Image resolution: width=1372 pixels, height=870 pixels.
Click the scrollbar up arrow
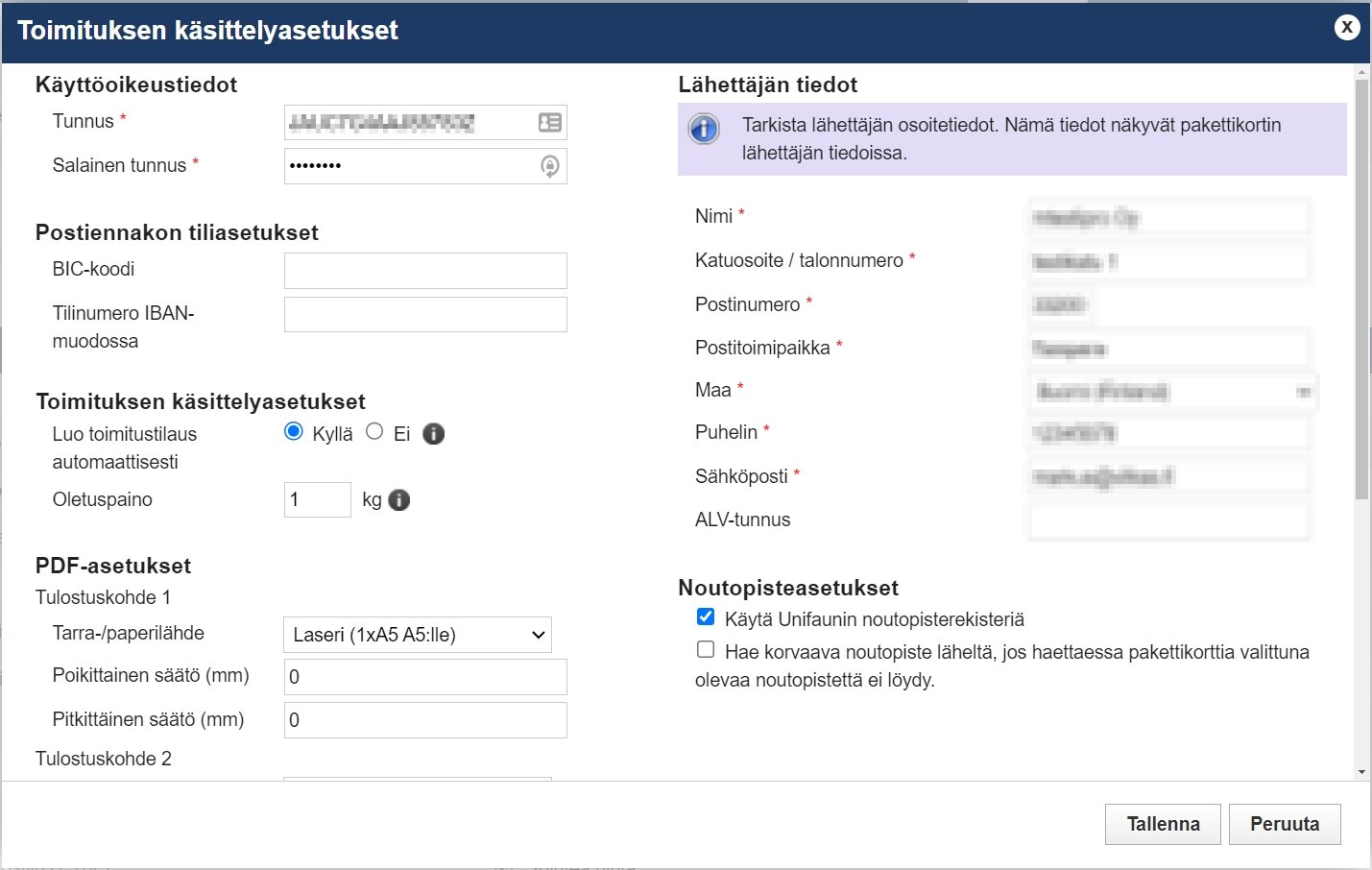1361,72
